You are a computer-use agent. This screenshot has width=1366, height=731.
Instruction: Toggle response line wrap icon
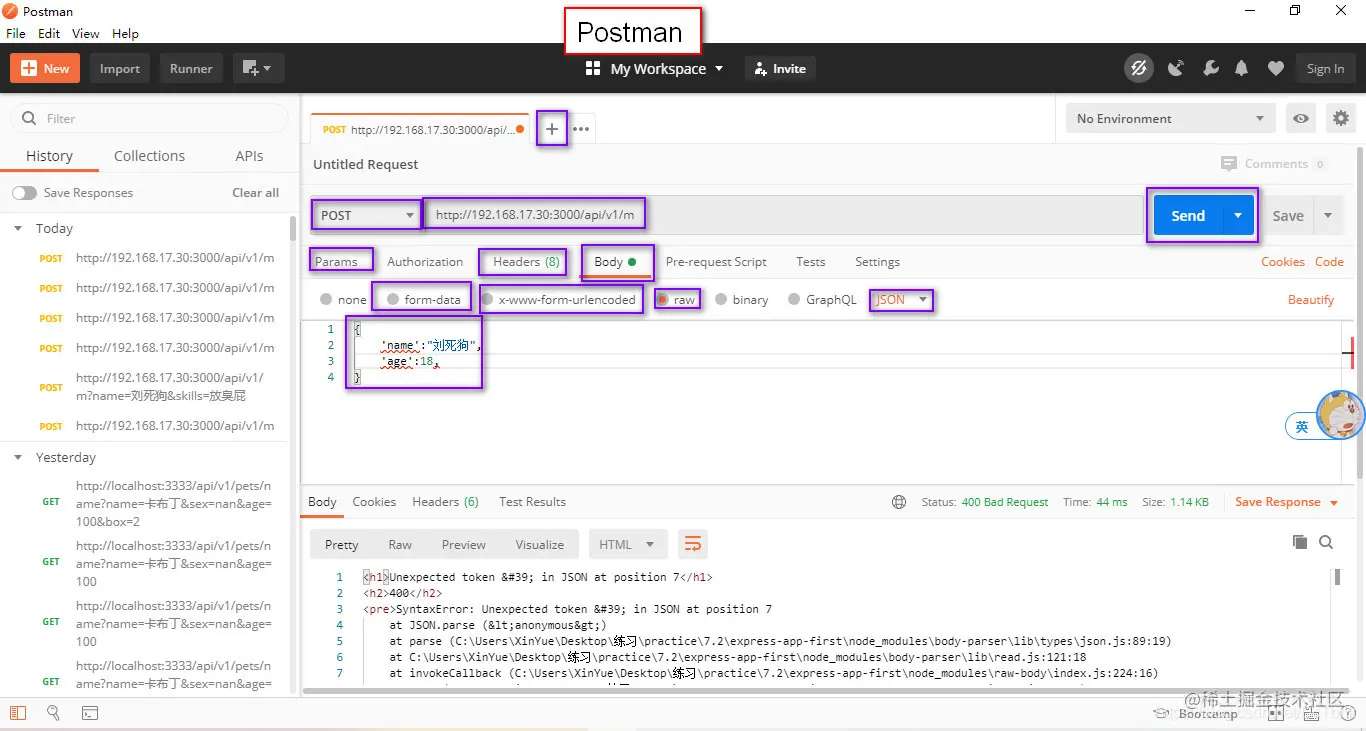692,545
